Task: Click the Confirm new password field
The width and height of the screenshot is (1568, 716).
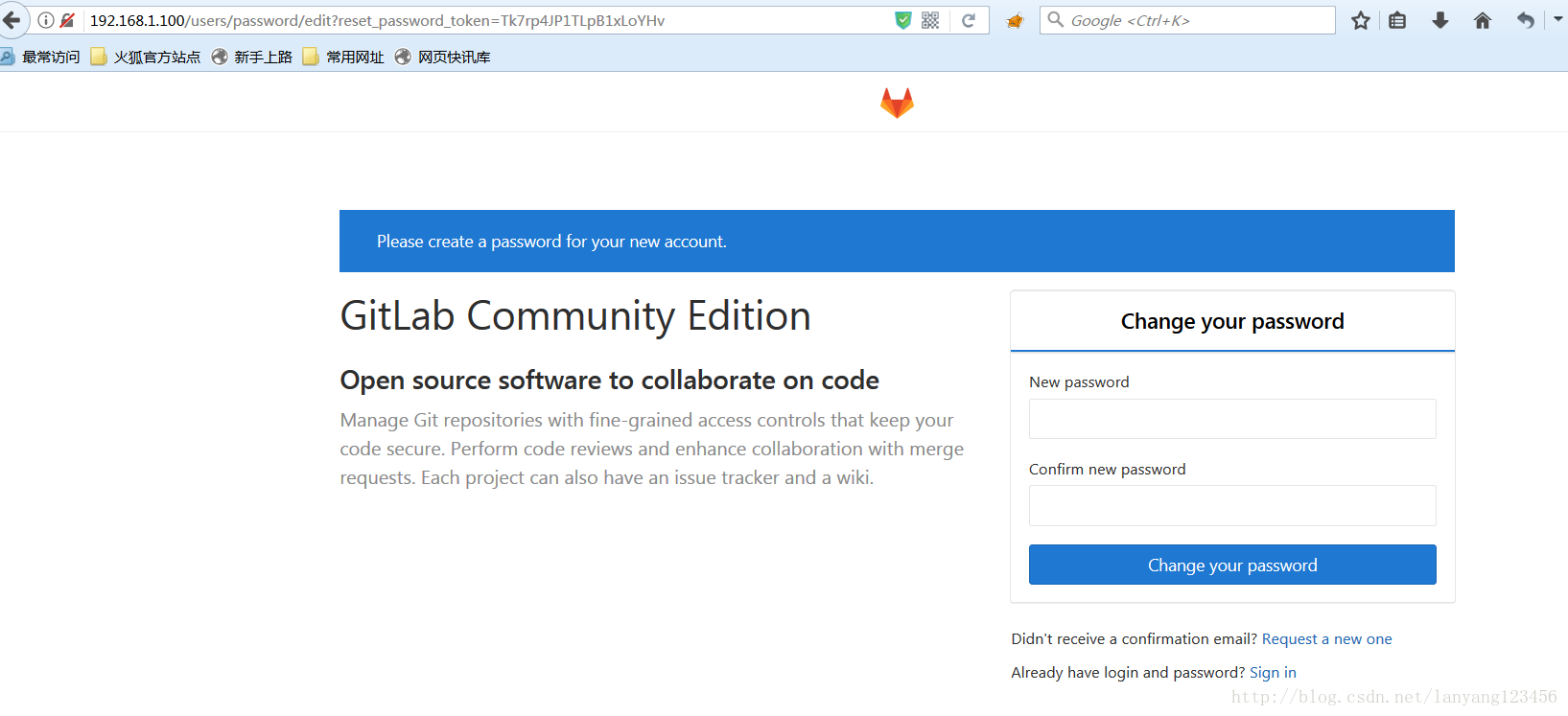Action: click(x=1232, y=505)
